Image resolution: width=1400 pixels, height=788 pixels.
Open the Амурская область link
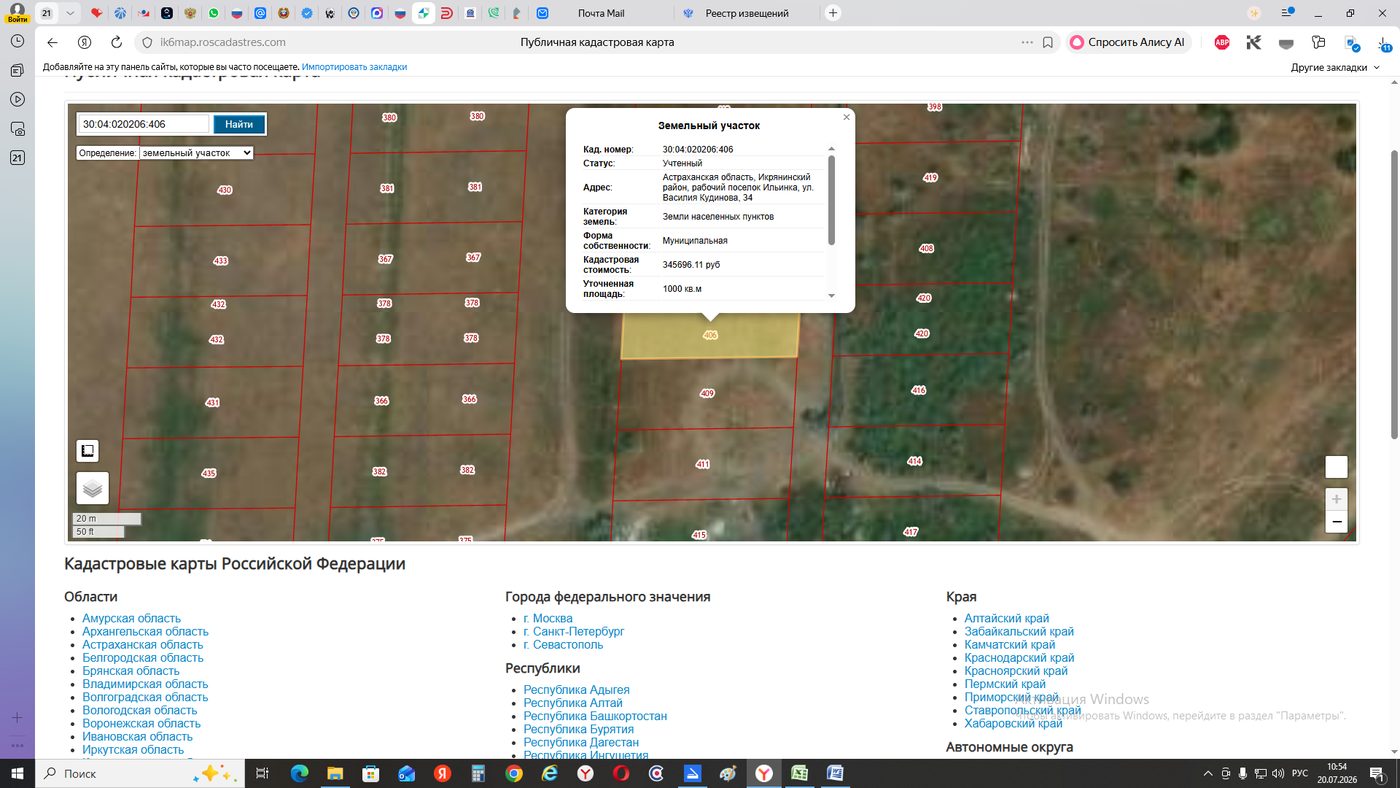pos(131,619)
